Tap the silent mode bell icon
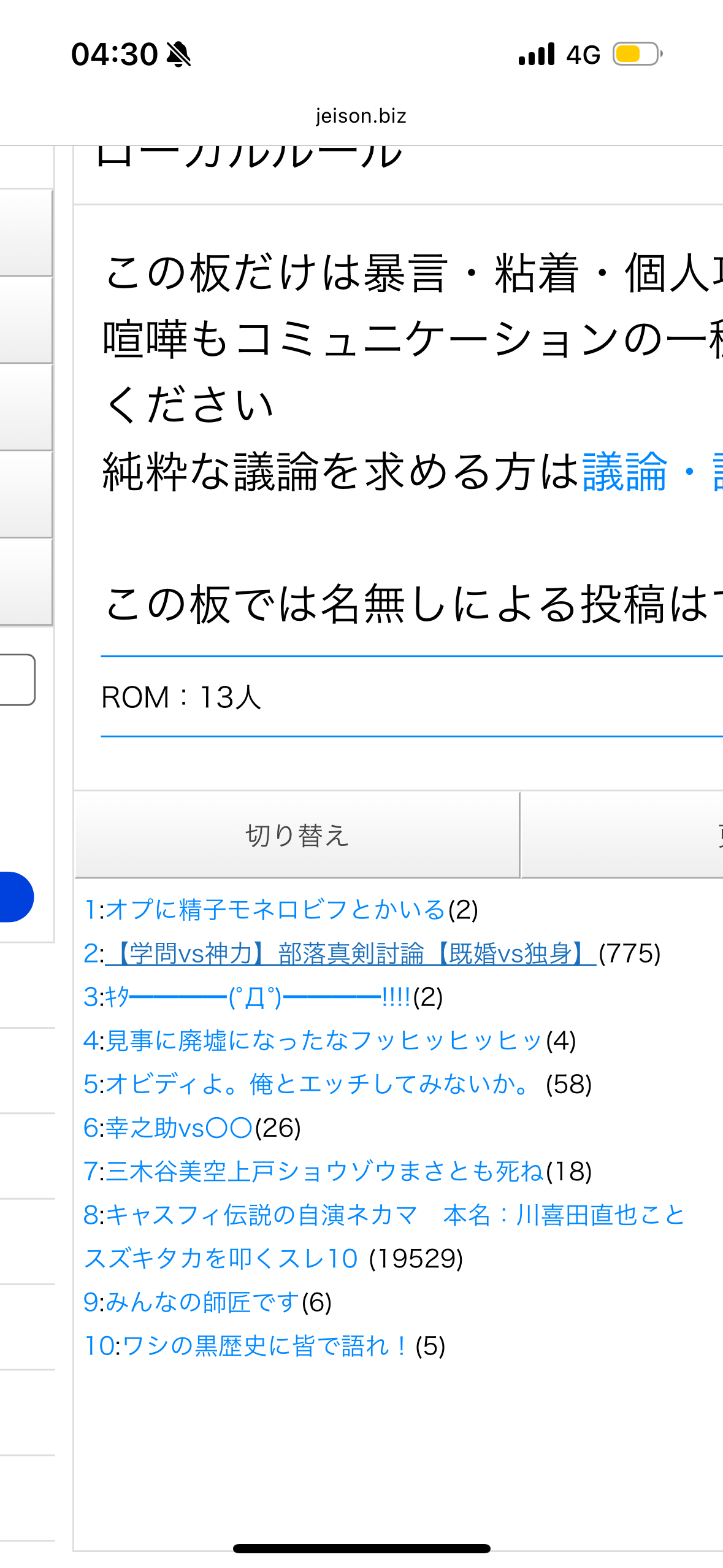The image size is (723, 1568). [178, 55]
